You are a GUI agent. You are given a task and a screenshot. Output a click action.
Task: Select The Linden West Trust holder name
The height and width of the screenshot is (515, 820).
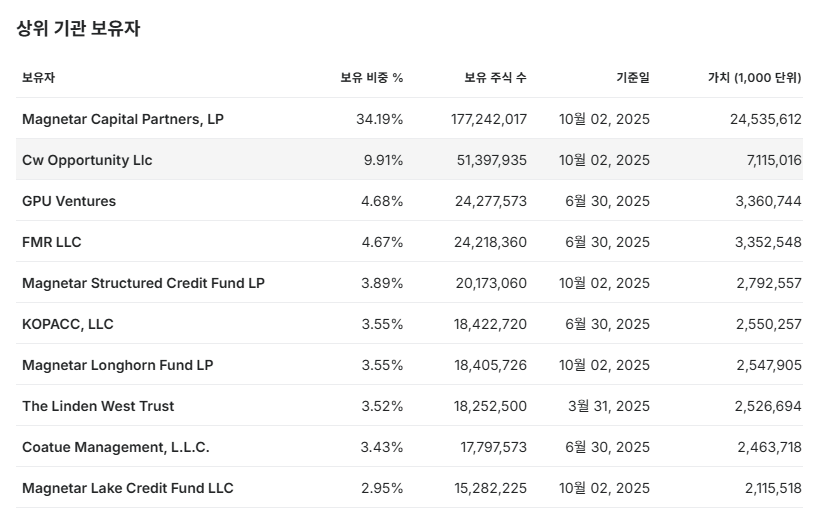point(98,406)
